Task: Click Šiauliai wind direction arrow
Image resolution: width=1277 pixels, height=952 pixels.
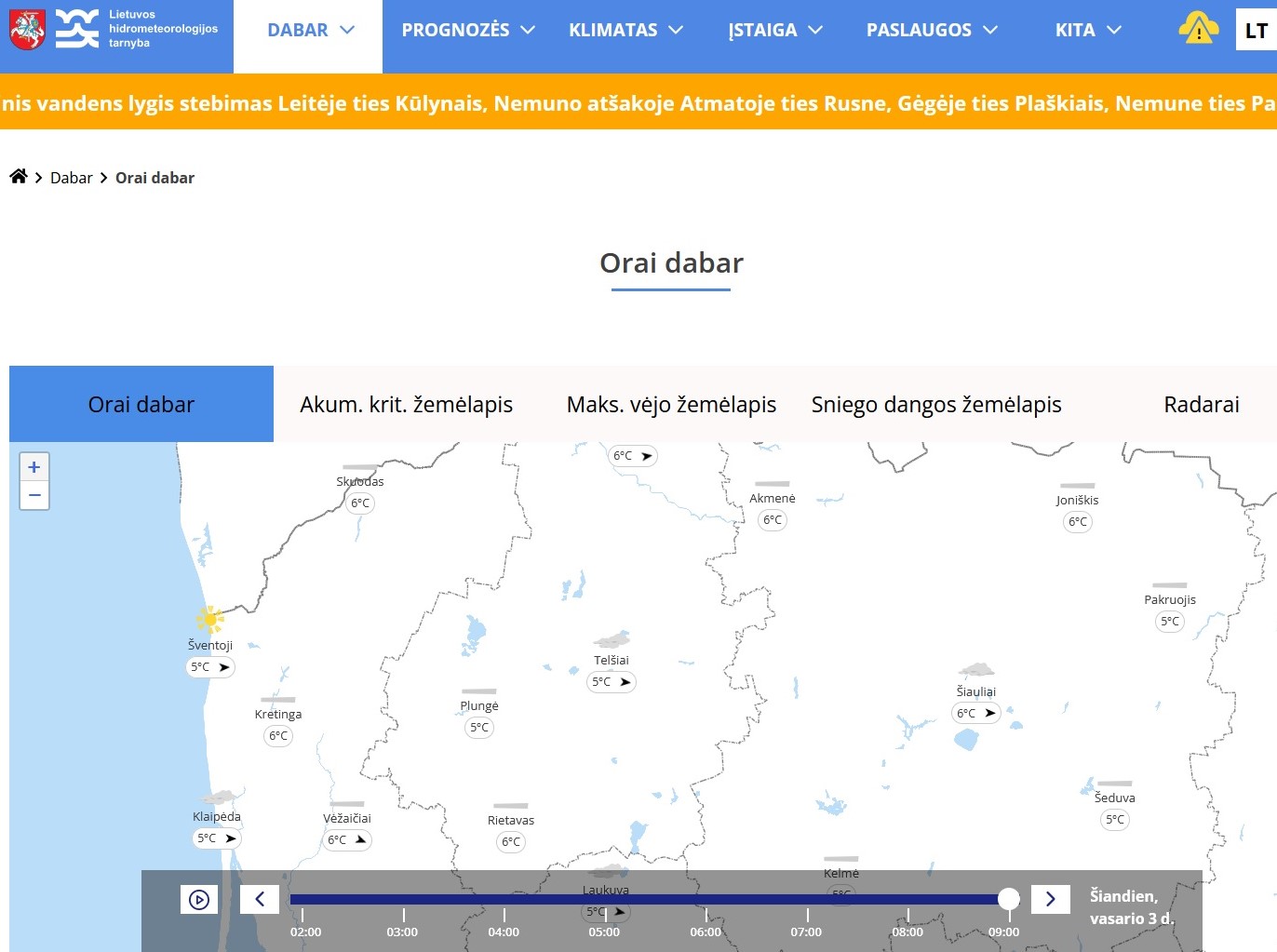Action: (990, 714)
